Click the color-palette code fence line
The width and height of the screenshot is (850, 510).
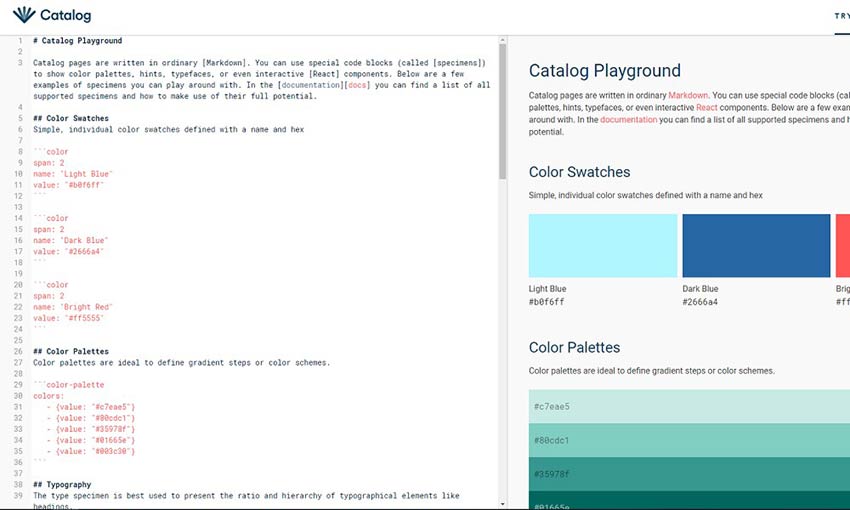pos(68,385)
